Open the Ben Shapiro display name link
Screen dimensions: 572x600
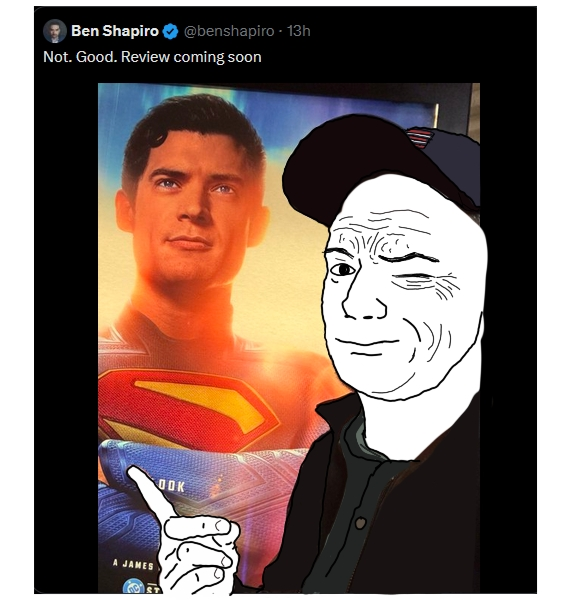[115, 31]
